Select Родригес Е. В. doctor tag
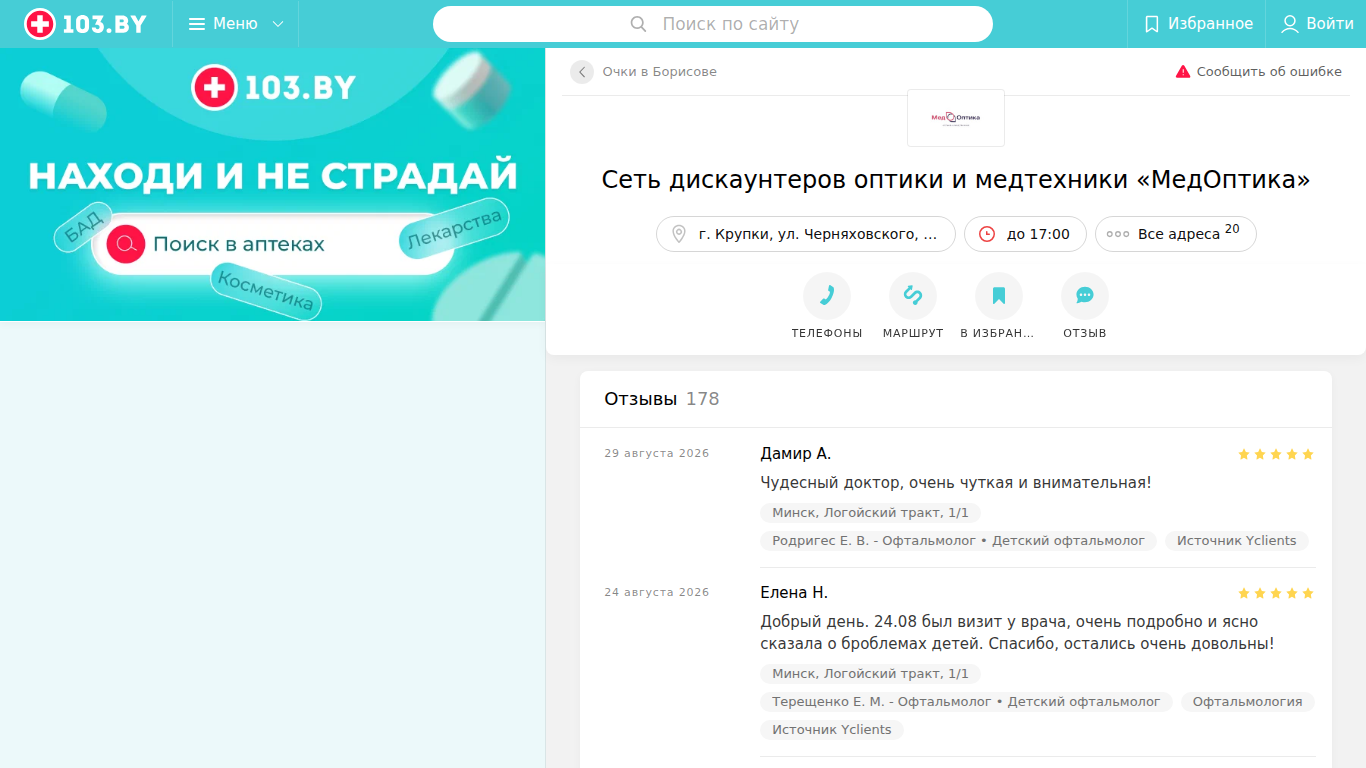 958,541
